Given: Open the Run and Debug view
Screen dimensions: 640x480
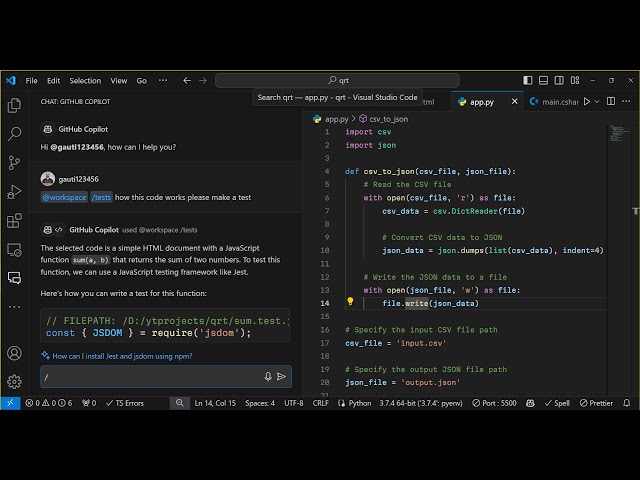Looking at the screenshot, I should 14,192.
